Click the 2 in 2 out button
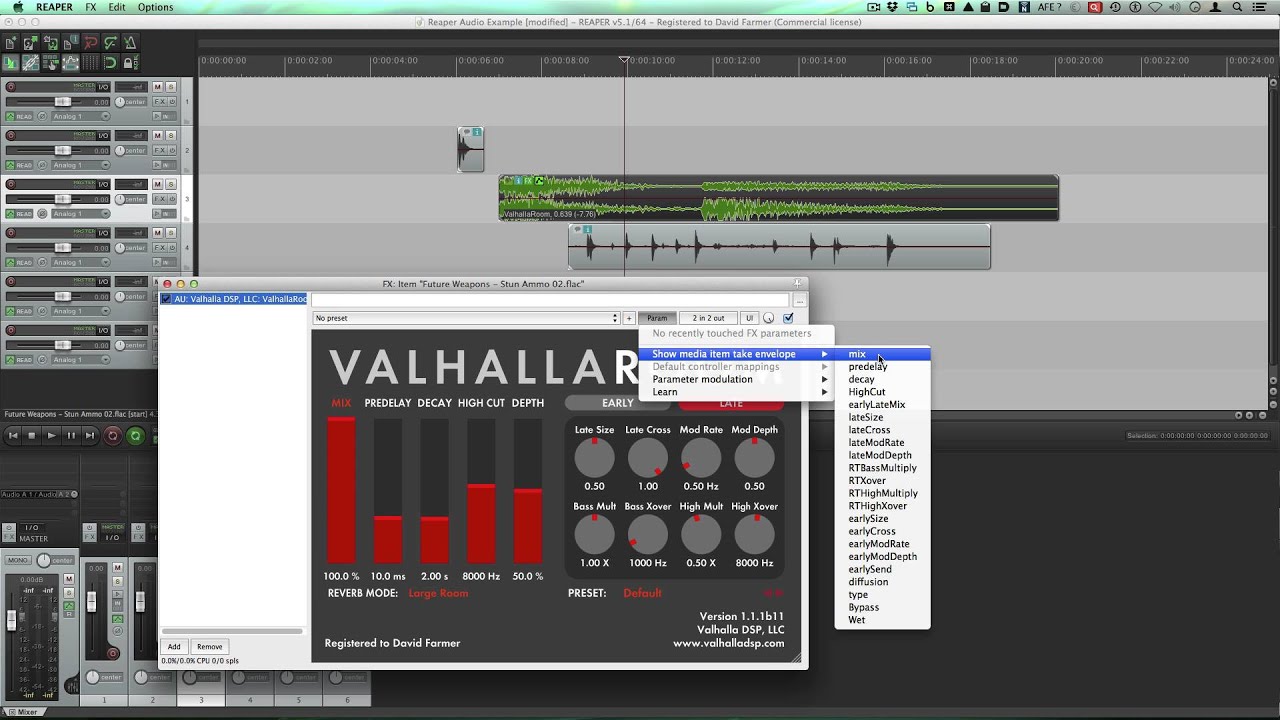 708,318
